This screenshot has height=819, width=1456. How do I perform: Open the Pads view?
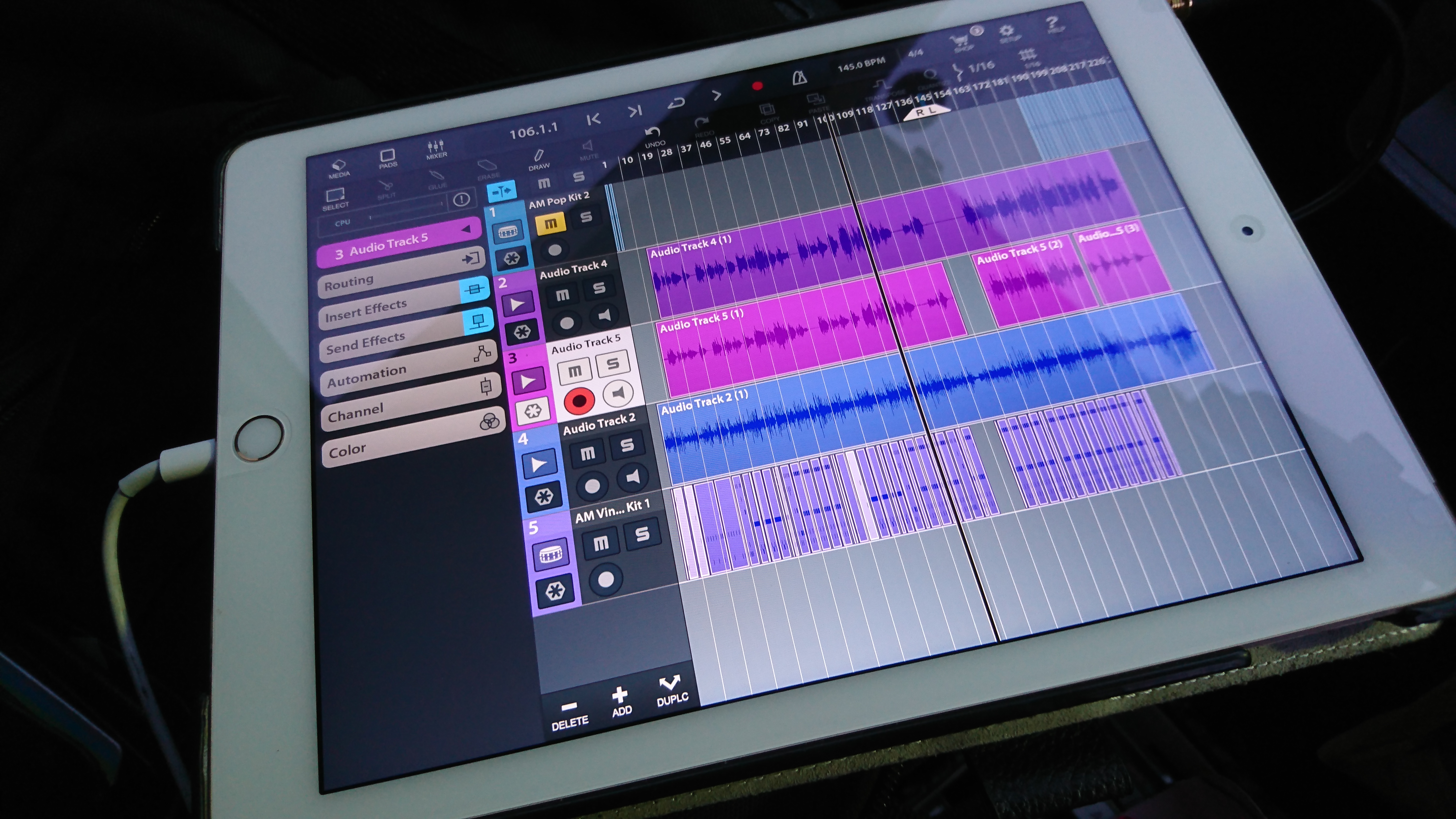388,158
